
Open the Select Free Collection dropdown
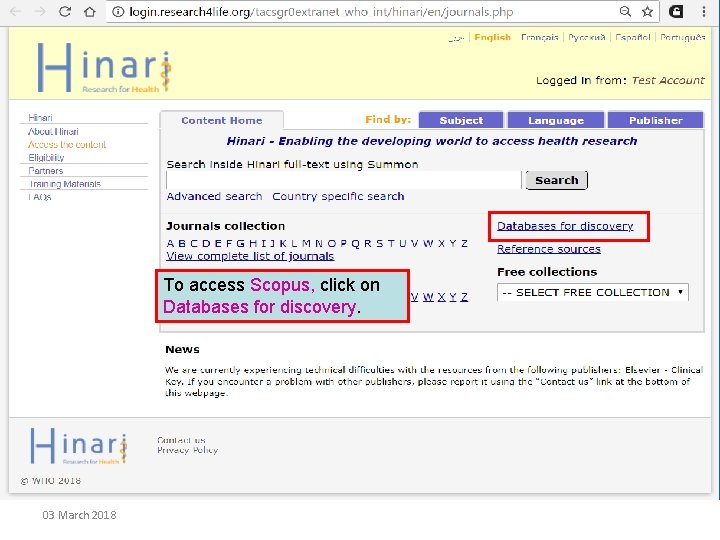point(592,292)
